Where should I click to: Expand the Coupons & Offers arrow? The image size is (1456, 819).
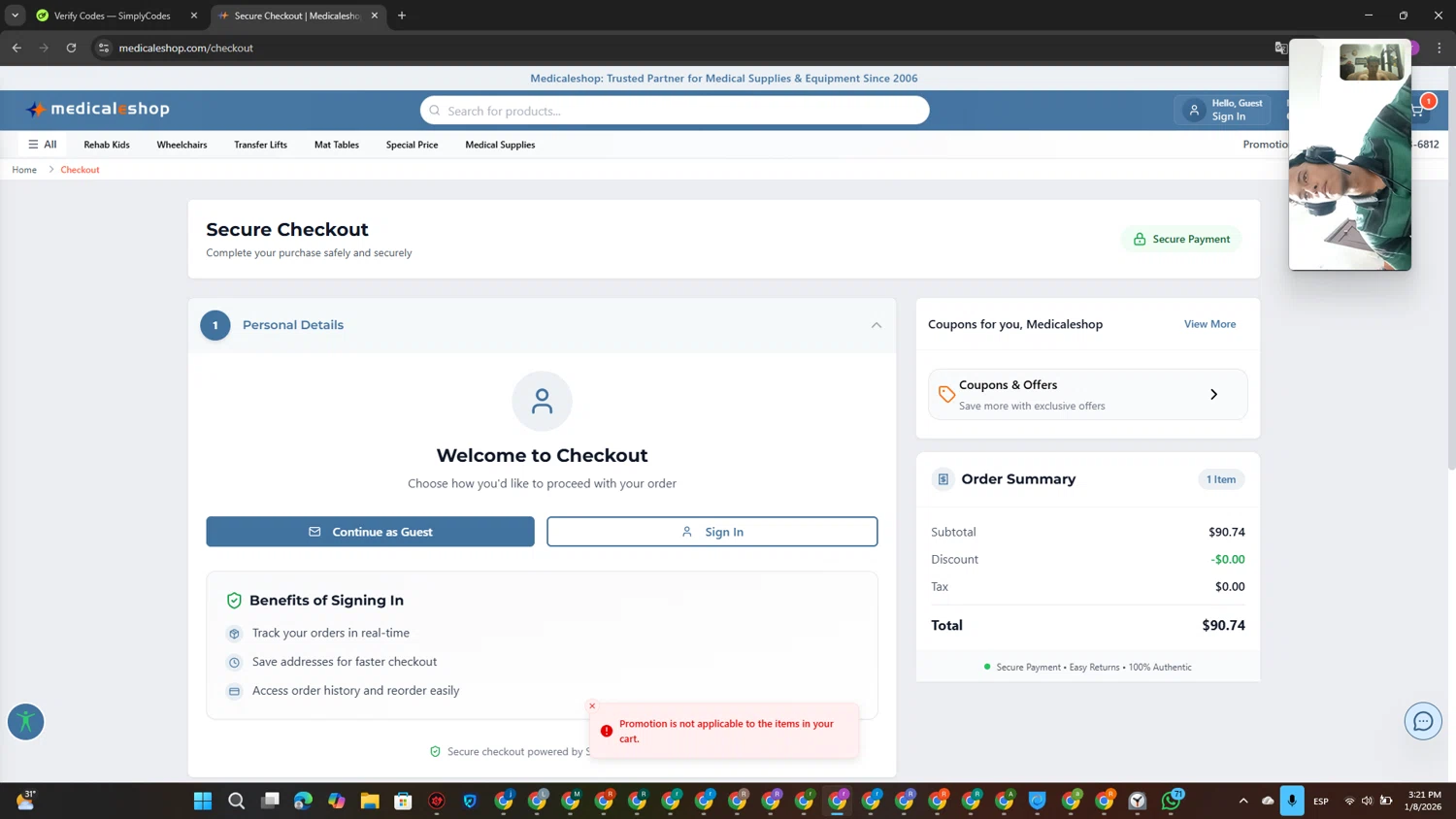[x=1214, y=394]
